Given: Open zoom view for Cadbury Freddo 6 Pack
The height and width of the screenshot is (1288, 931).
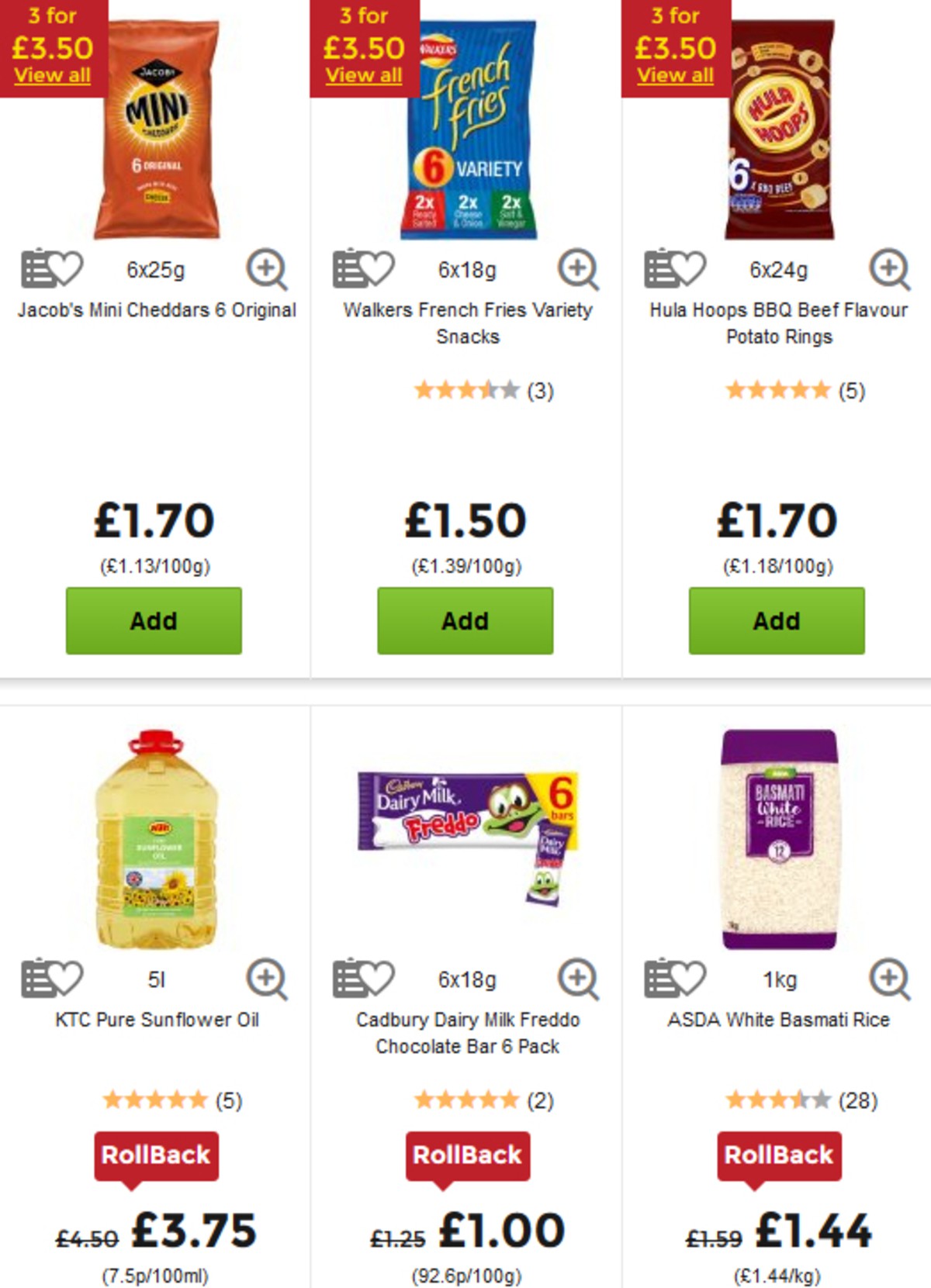Looking at the screenshot, I should pos(579,979).
